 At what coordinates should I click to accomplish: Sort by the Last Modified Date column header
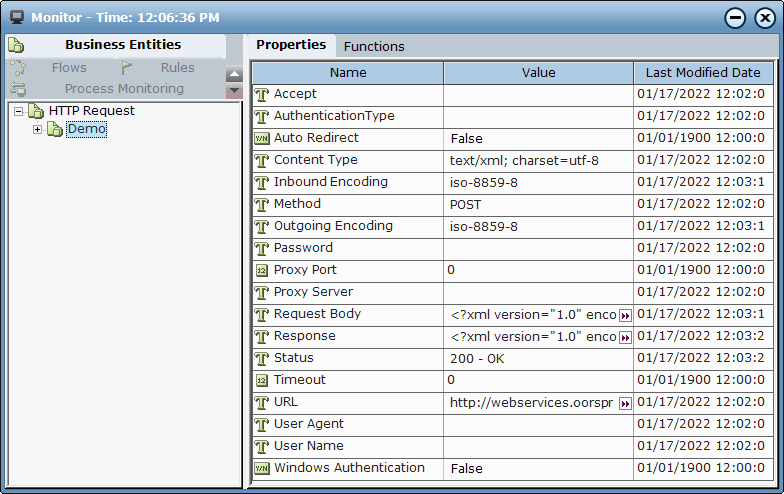pos(703,73)
